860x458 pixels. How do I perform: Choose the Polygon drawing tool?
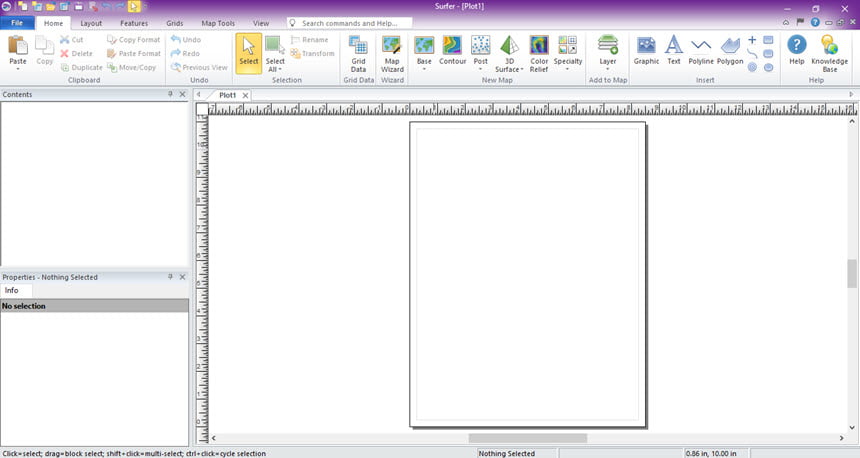point(730,50)
